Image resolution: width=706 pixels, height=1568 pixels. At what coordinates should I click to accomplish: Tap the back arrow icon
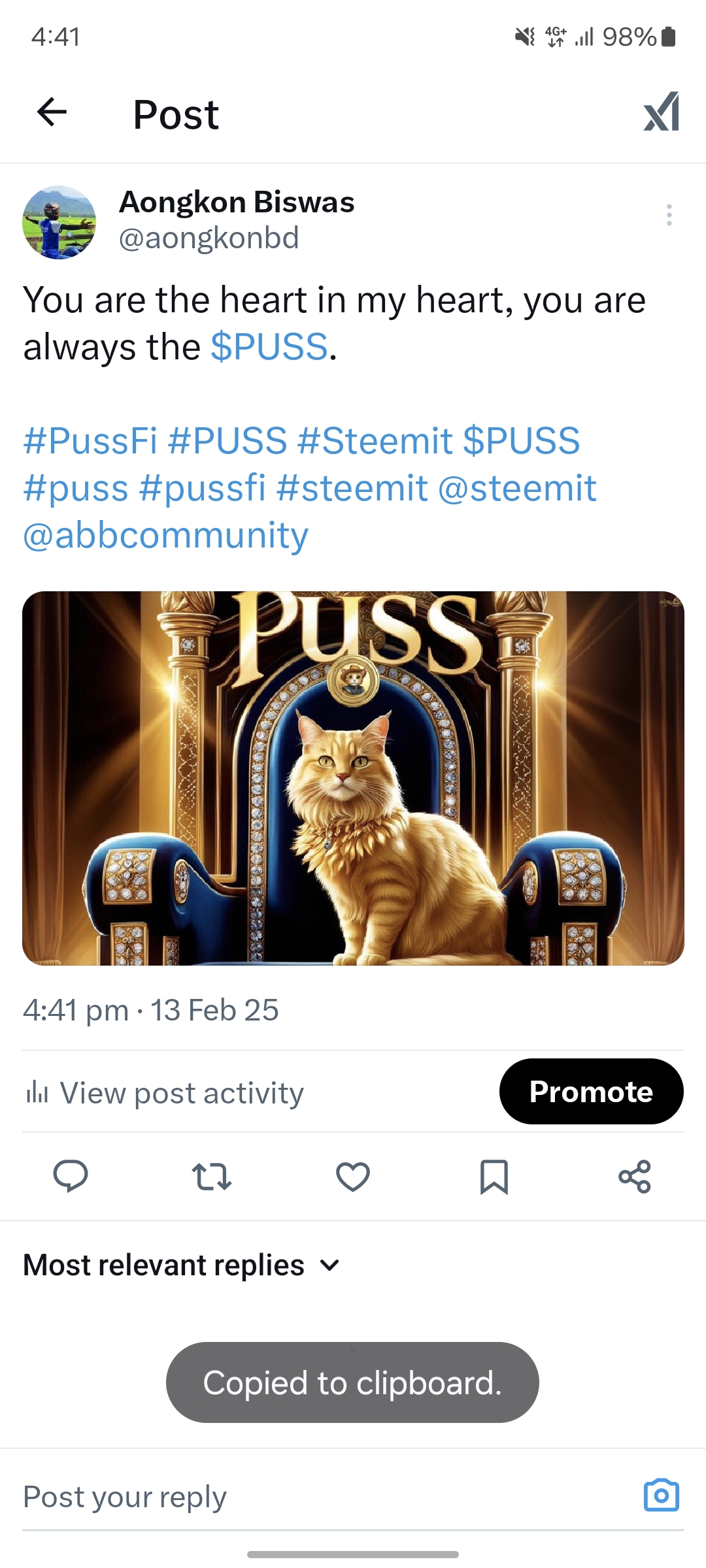point(52,112)
